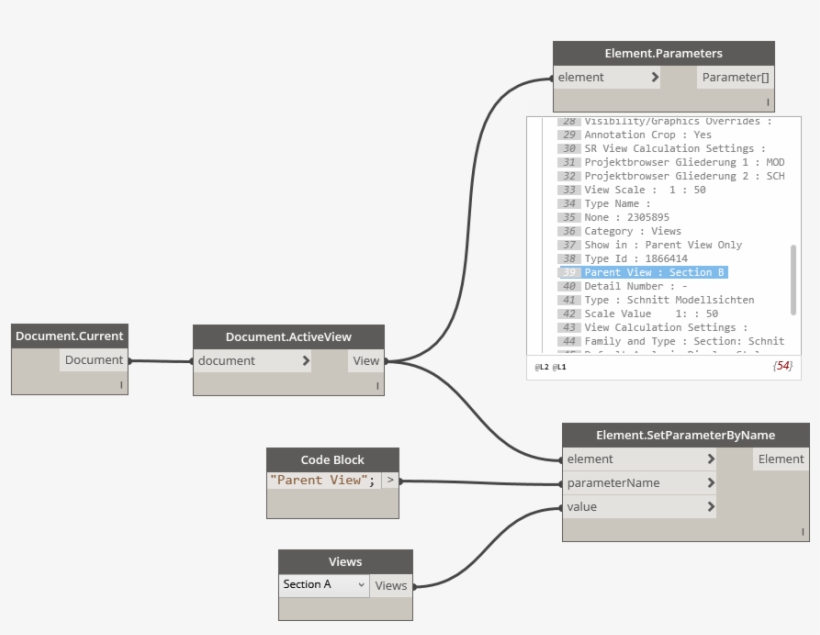Click the Element.Parameters node title bar
820x635 pixels.
point(664,53)
